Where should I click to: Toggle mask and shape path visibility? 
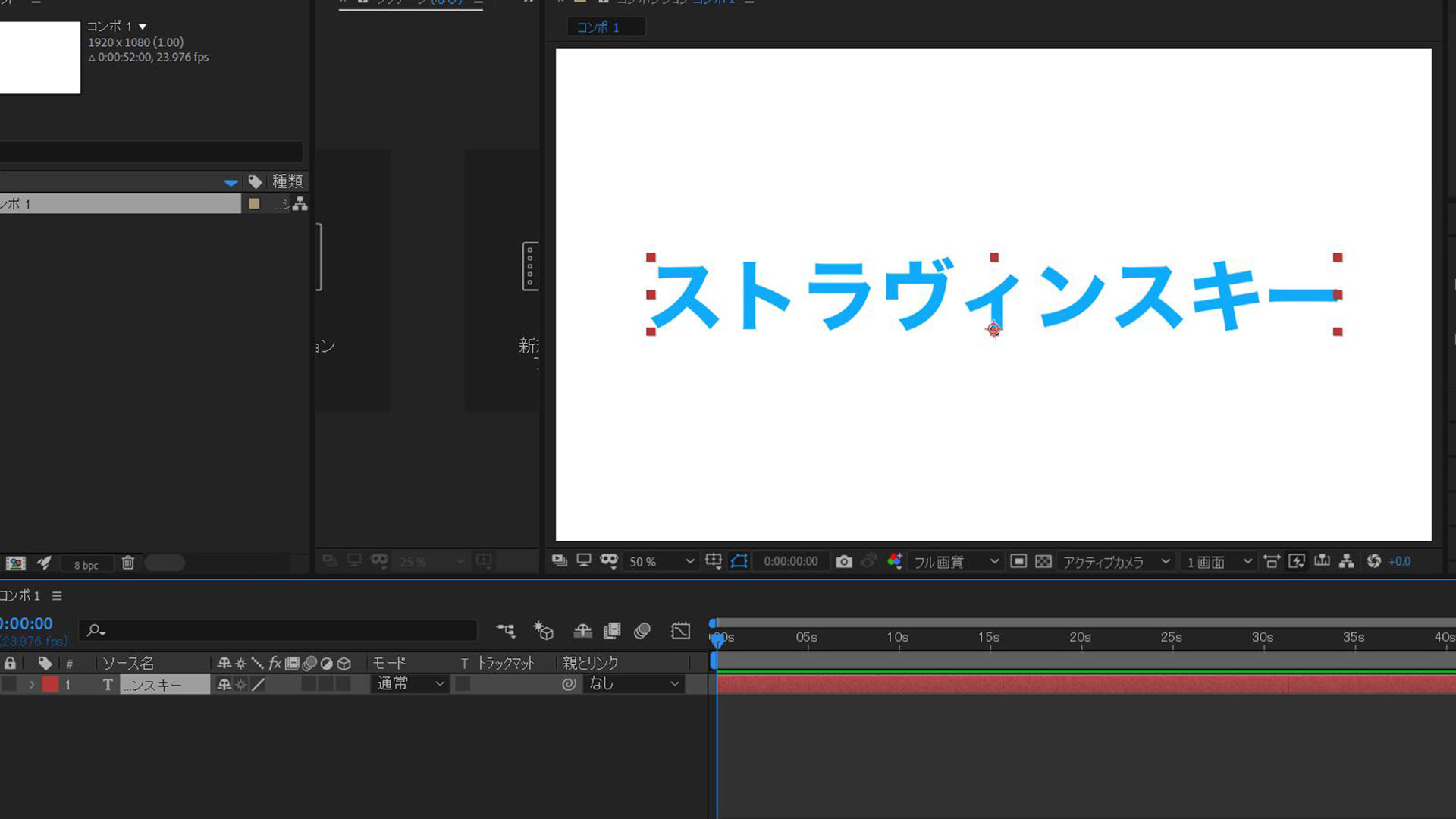coord(739,561)
